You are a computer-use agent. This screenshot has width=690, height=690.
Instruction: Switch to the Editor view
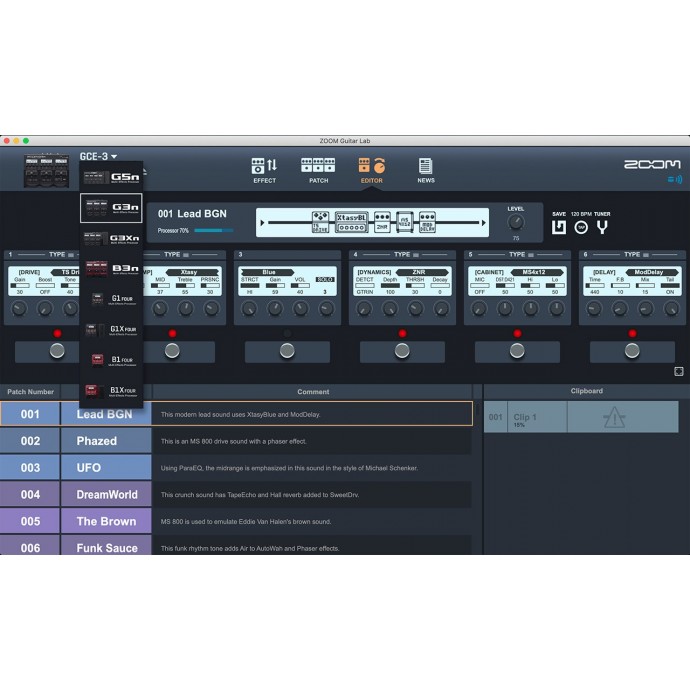click(x=371, y=168)
